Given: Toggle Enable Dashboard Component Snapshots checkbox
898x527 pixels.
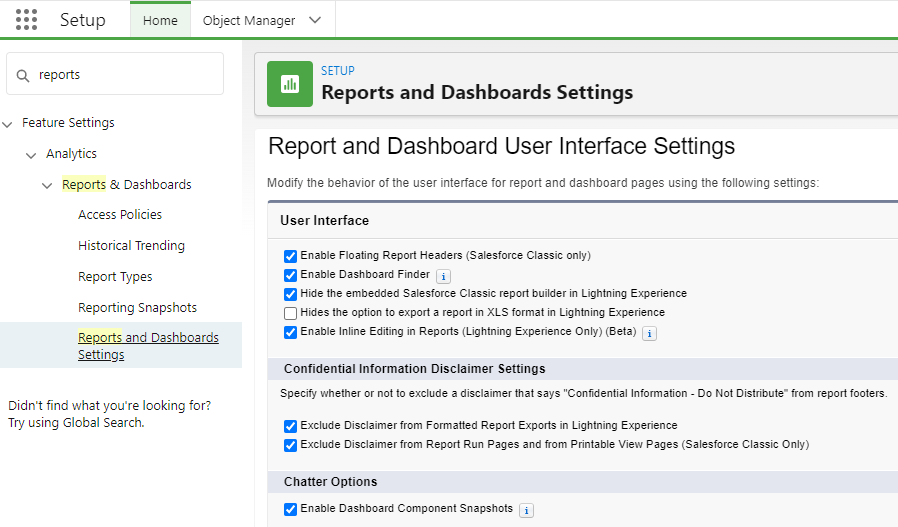Looking at the screenshot, I should (290, 509).
